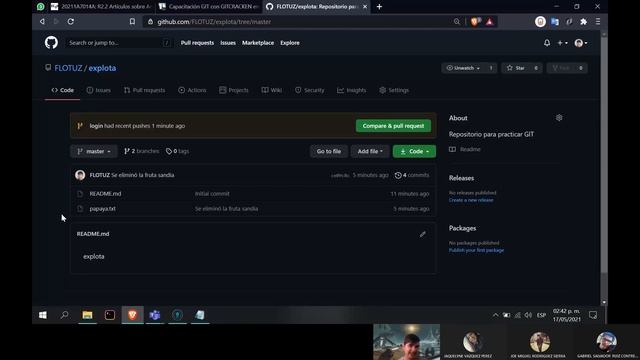Click the Brave browser taskbar icon

132,315
